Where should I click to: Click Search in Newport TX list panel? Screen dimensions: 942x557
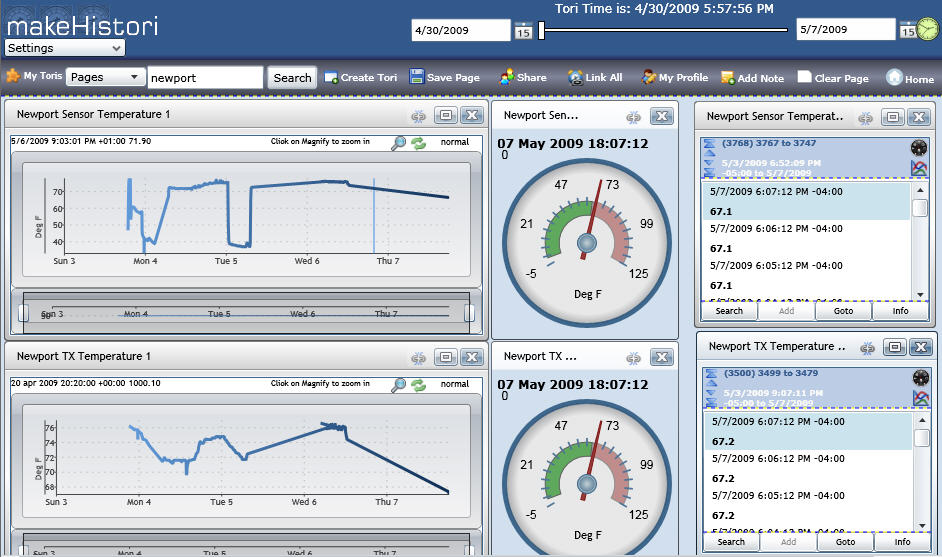click(731, 541)
